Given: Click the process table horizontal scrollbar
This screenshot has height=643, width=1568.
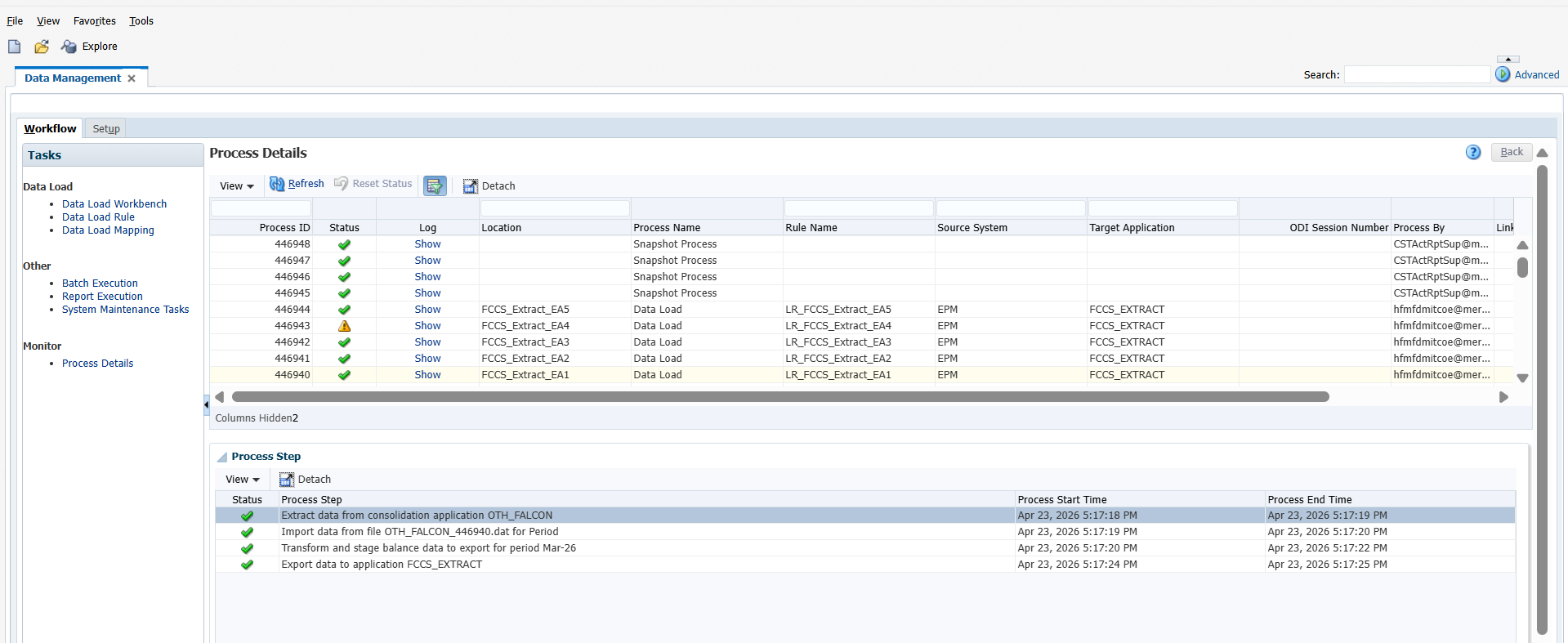Looking at the screenshot, I should tap(780, 397).
